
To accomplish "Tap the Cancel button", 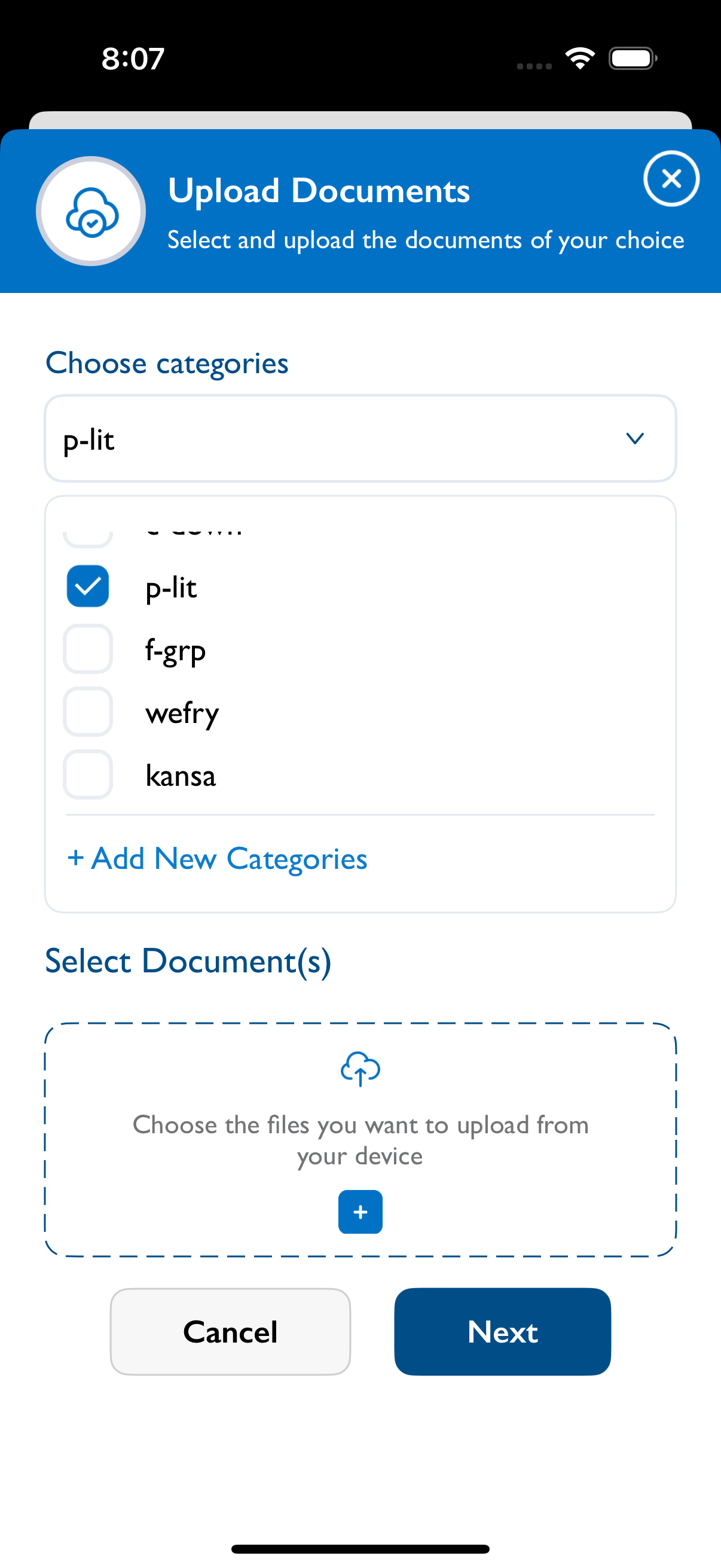I will point(231,1331).
